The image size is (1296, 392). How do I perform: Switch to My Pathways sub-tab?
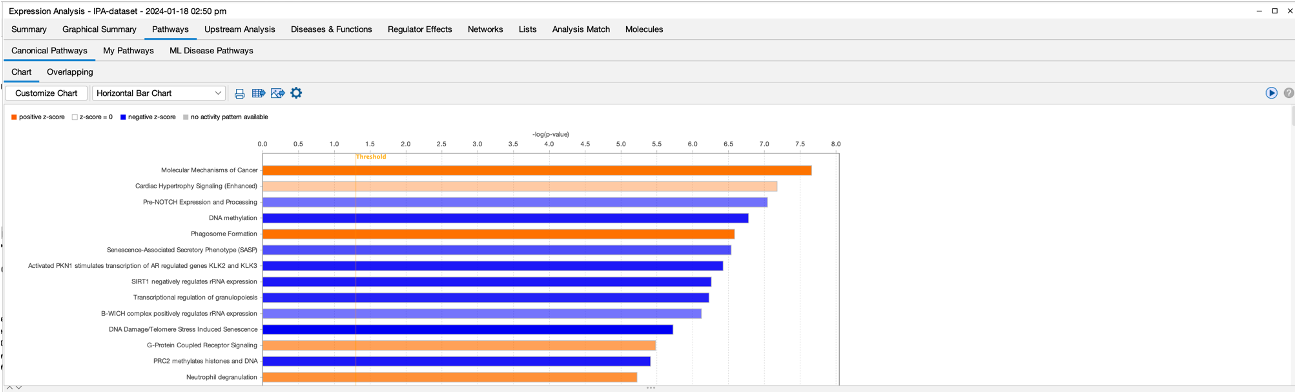coord(128,50)
